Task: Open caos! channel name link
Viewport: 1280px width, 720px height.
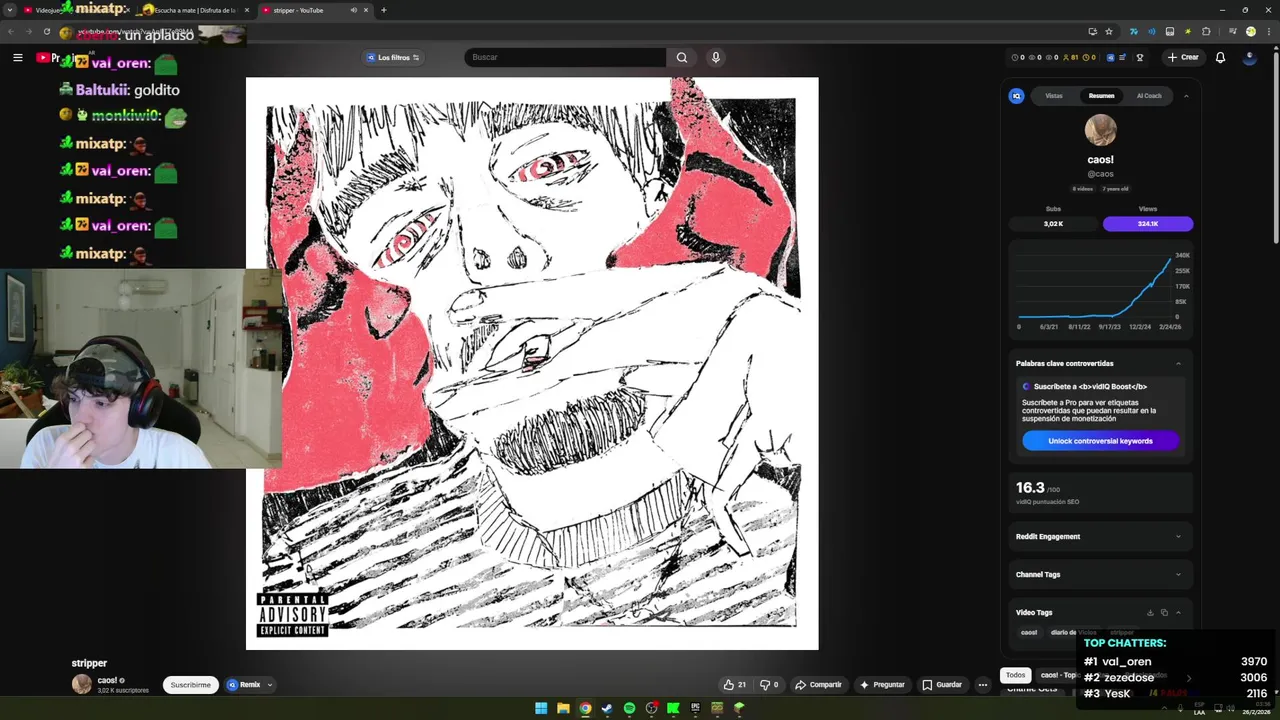Action: pos(107,680)
